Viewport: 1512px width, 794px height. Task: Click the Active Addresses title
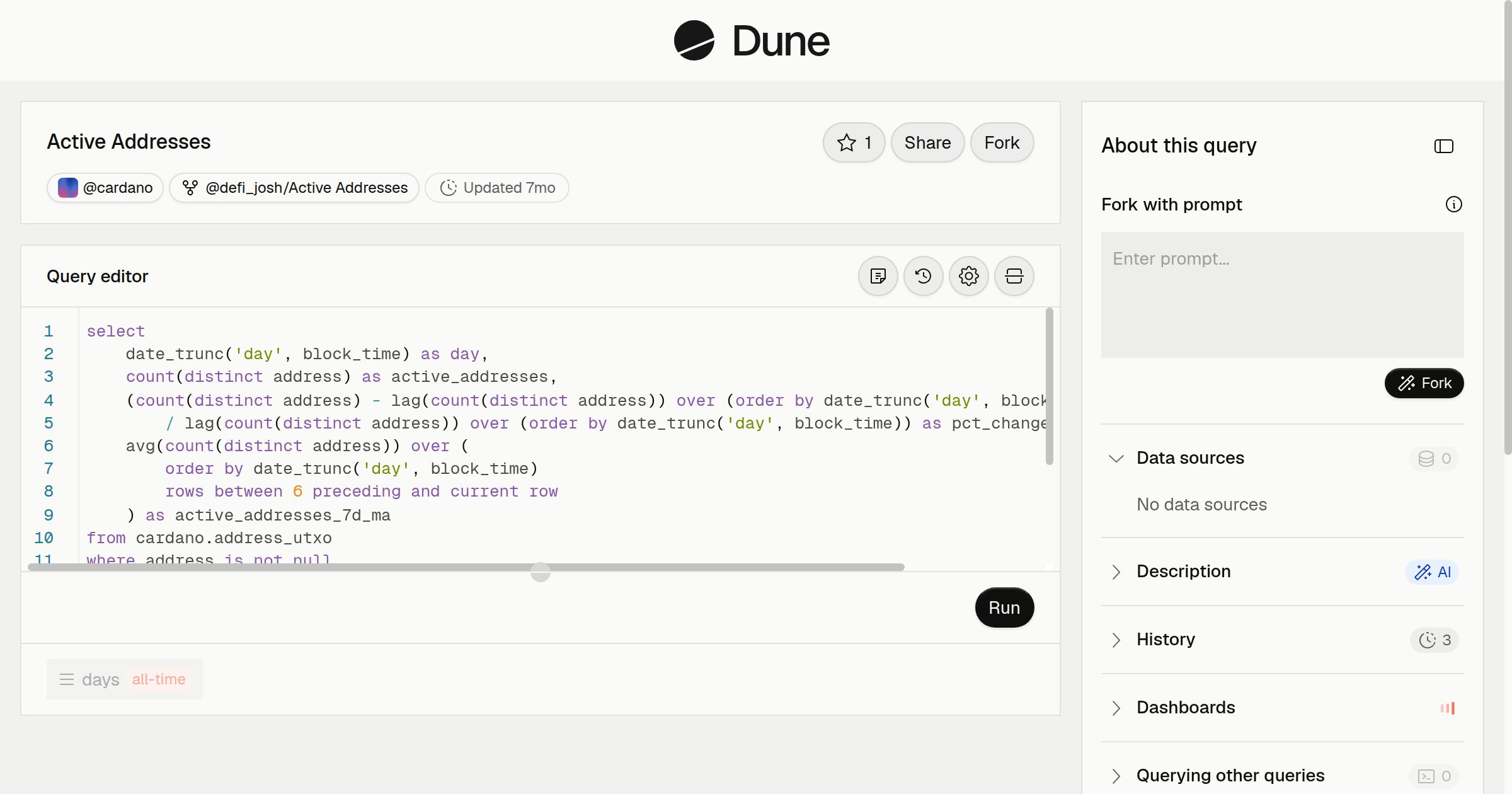point(129,141)
